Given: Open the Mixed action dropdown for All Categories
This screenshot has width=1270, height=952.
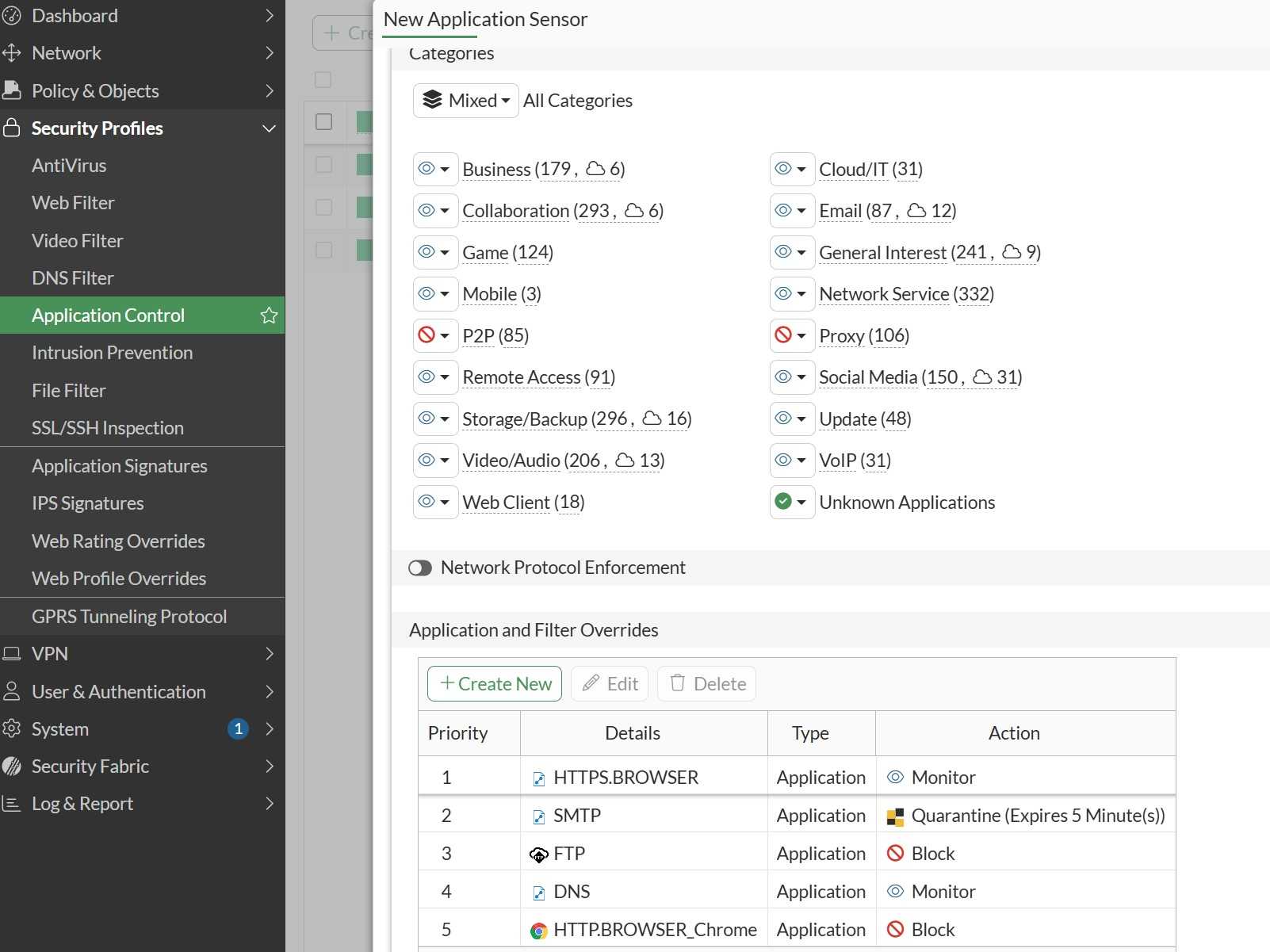Looking at the screenshot, I should [466, 101].
